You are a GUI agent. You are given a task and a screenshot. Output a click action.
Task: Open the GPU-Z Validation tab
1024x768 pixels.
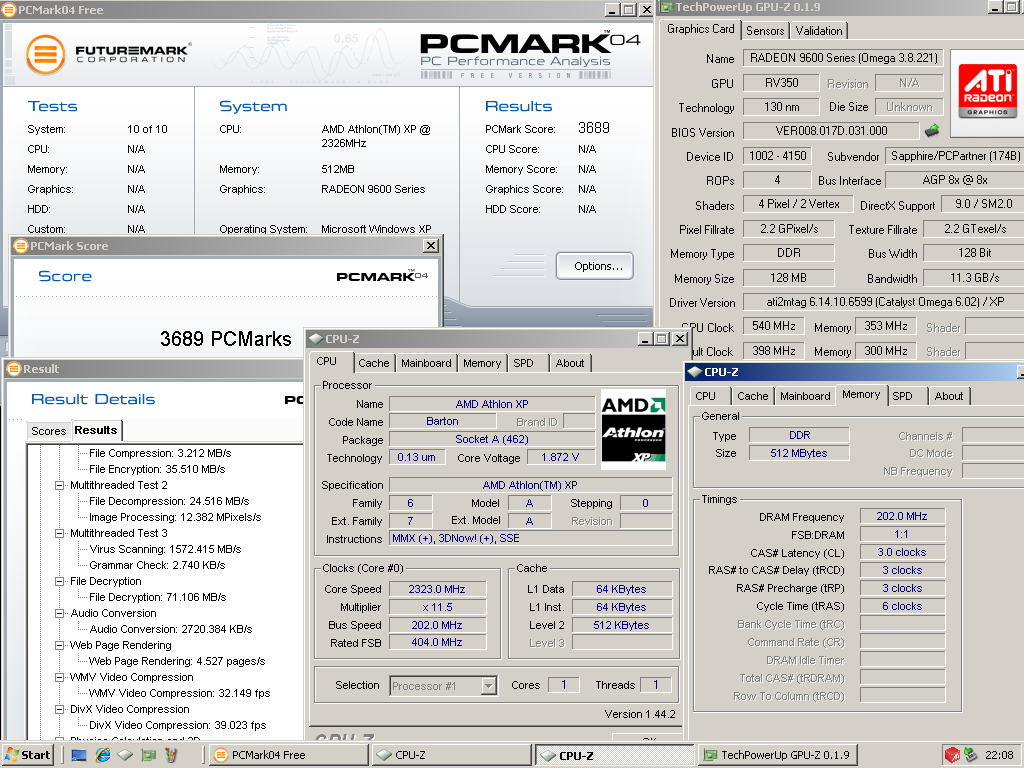click(819, 31)
